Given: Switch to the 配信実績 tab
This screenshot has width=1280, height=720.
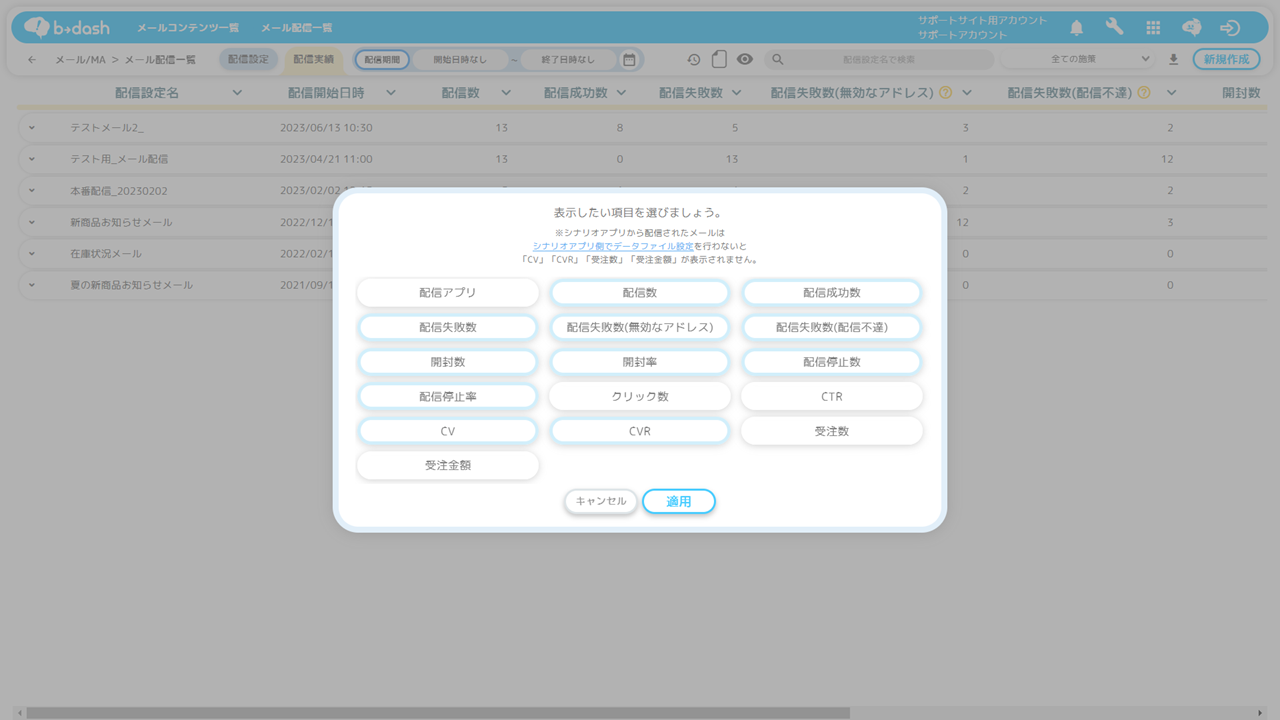Looking at the screenshot, I should point(313,60).
